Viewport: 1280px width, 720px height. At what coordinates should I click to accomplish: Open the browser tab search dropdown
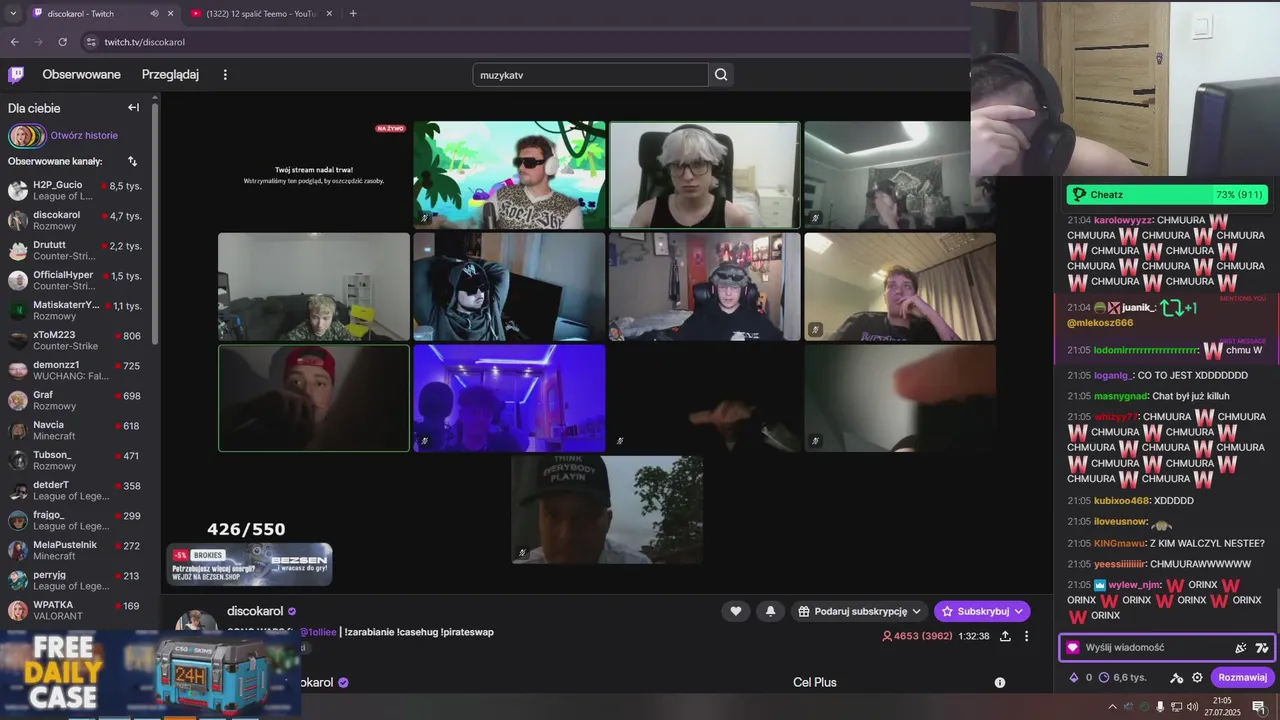(12, 14)
